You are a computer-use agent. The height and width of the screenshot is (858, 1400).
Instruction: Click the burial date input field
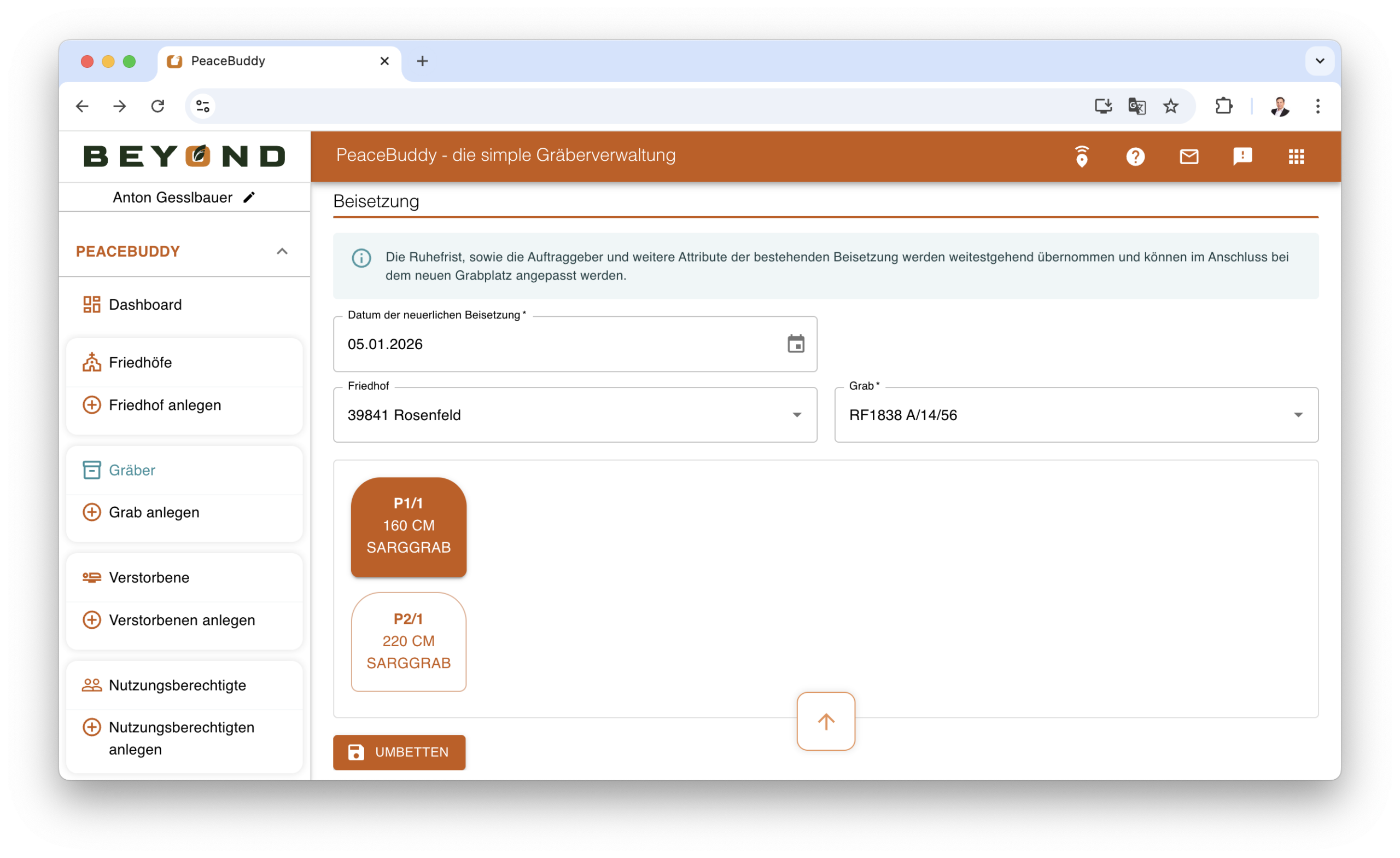[557, 344]
